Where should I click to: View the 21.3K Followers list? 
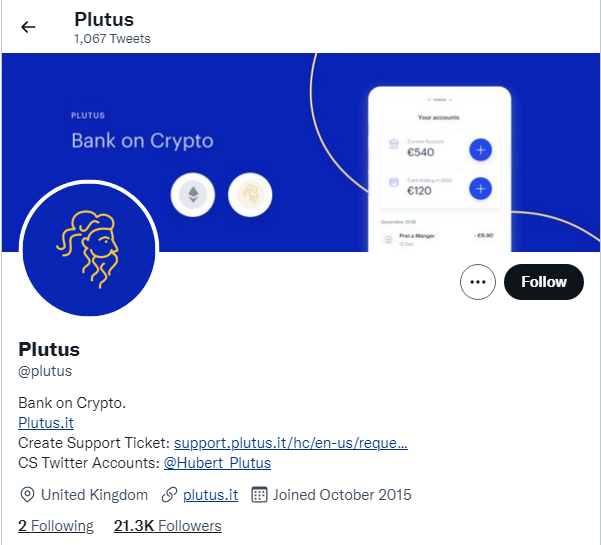167,526
